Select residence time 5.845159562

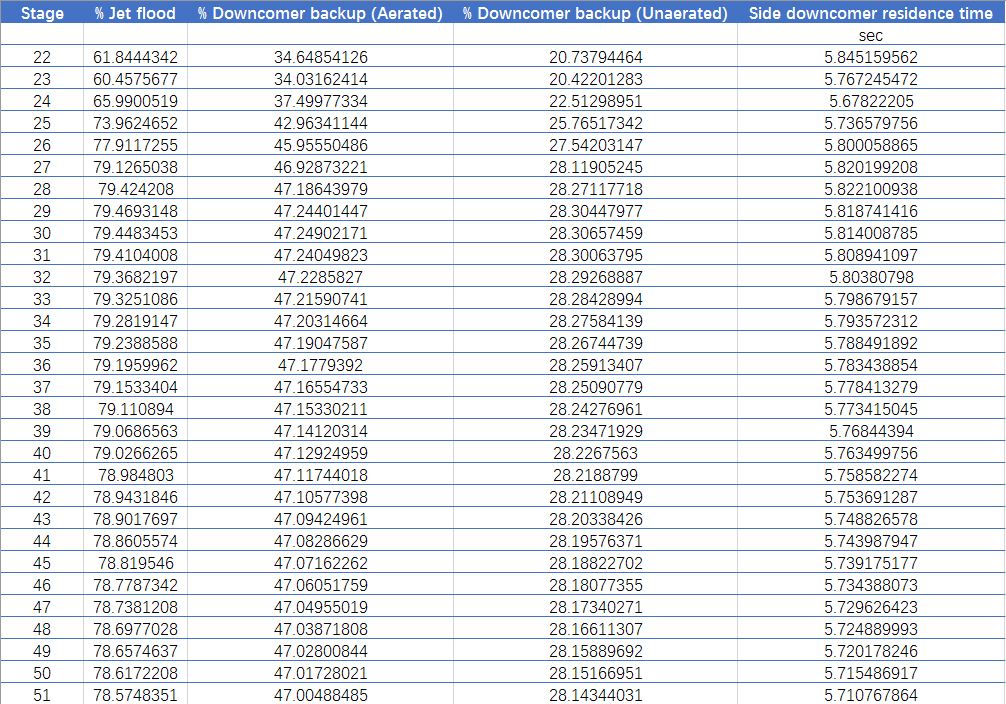click(871, 57)
